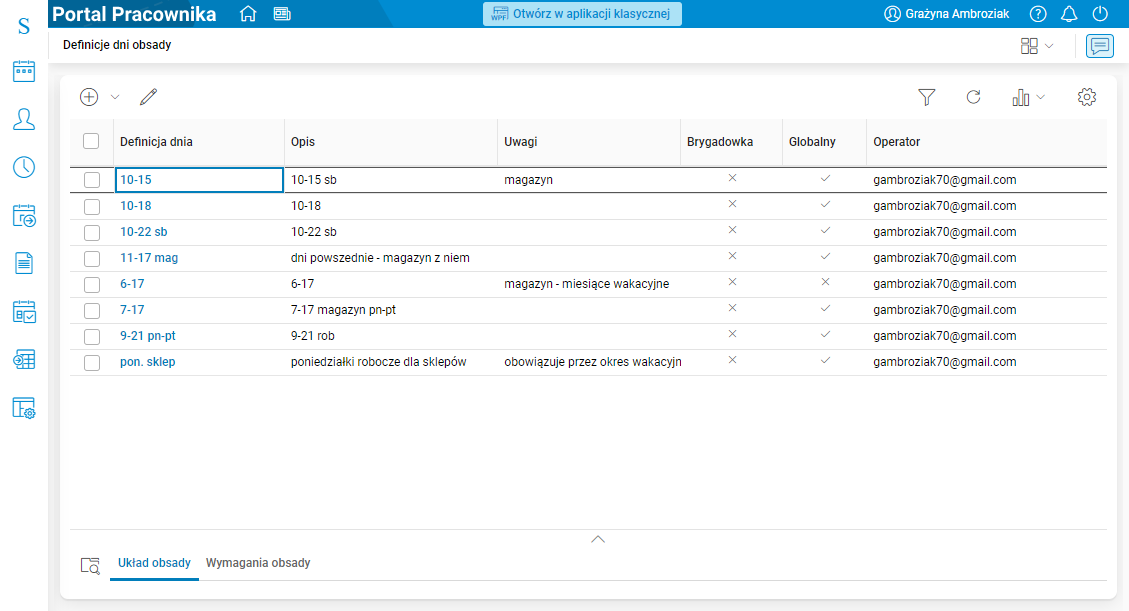Check the row 6-17 checkbox
Screen dimensions: 1129x611
click(x=91, y=284)
